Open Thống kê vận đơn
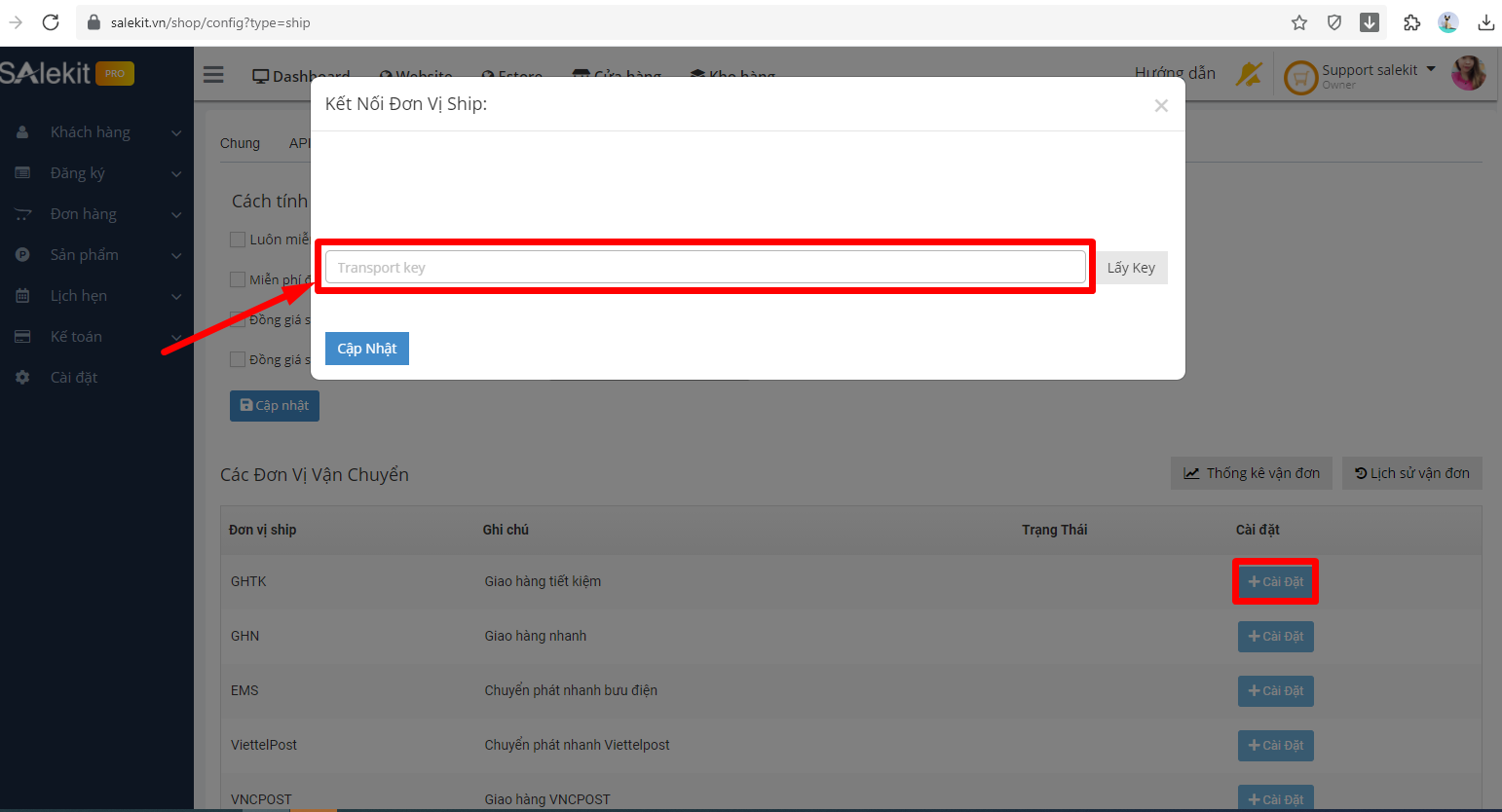Image resolution: width=1502 pixels, height=812 pixels. (1252, 473)
